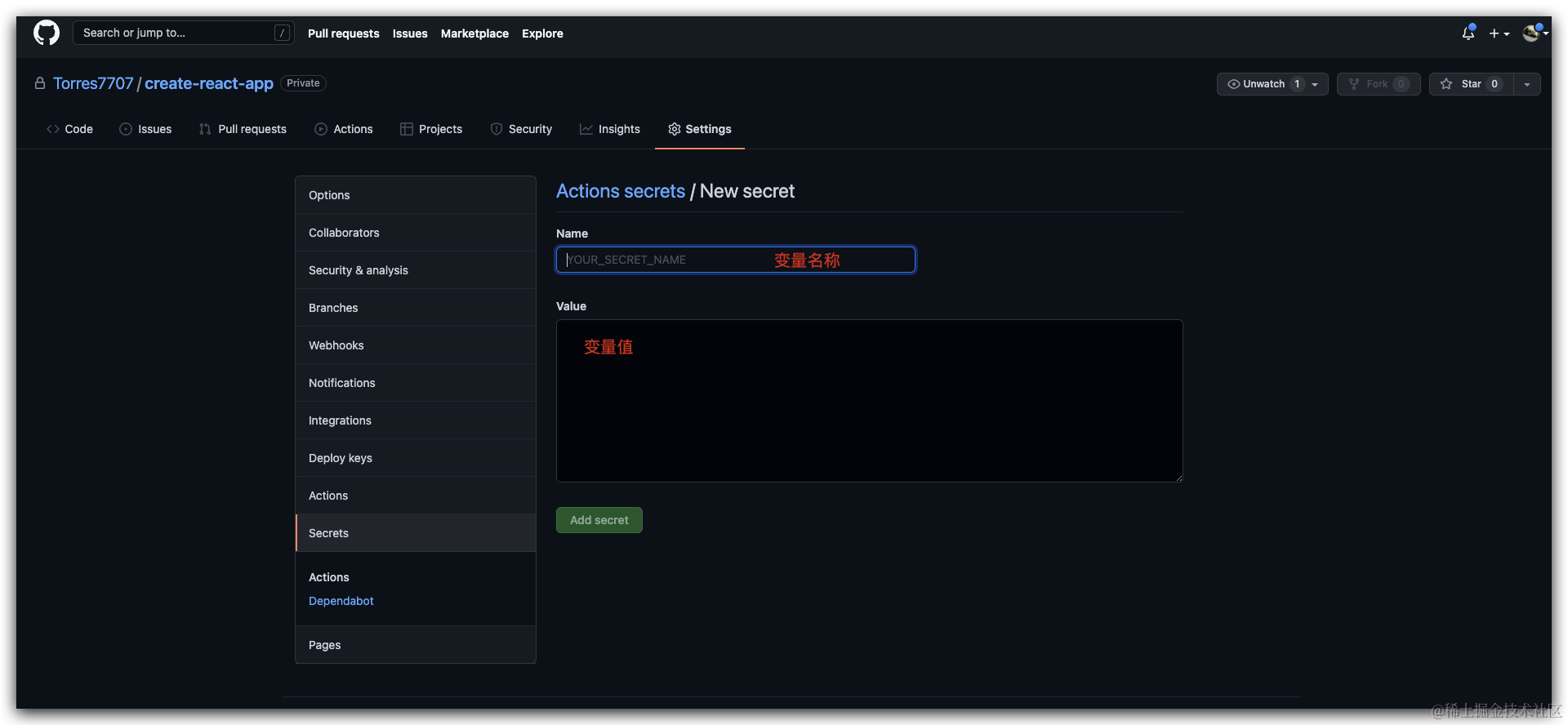Open Webhooks in settings sidebar
1568x725 pixels.
point(416,345)
